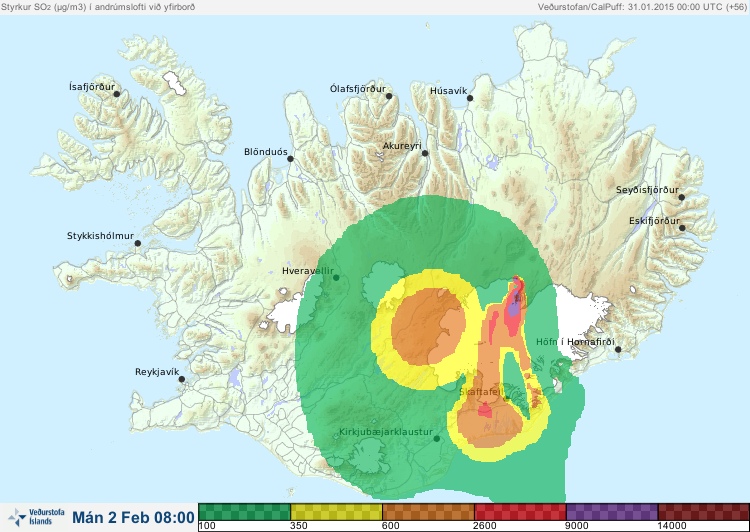
Task: Click the Eskifjörður marker dot
Action: tap(683, 228)
